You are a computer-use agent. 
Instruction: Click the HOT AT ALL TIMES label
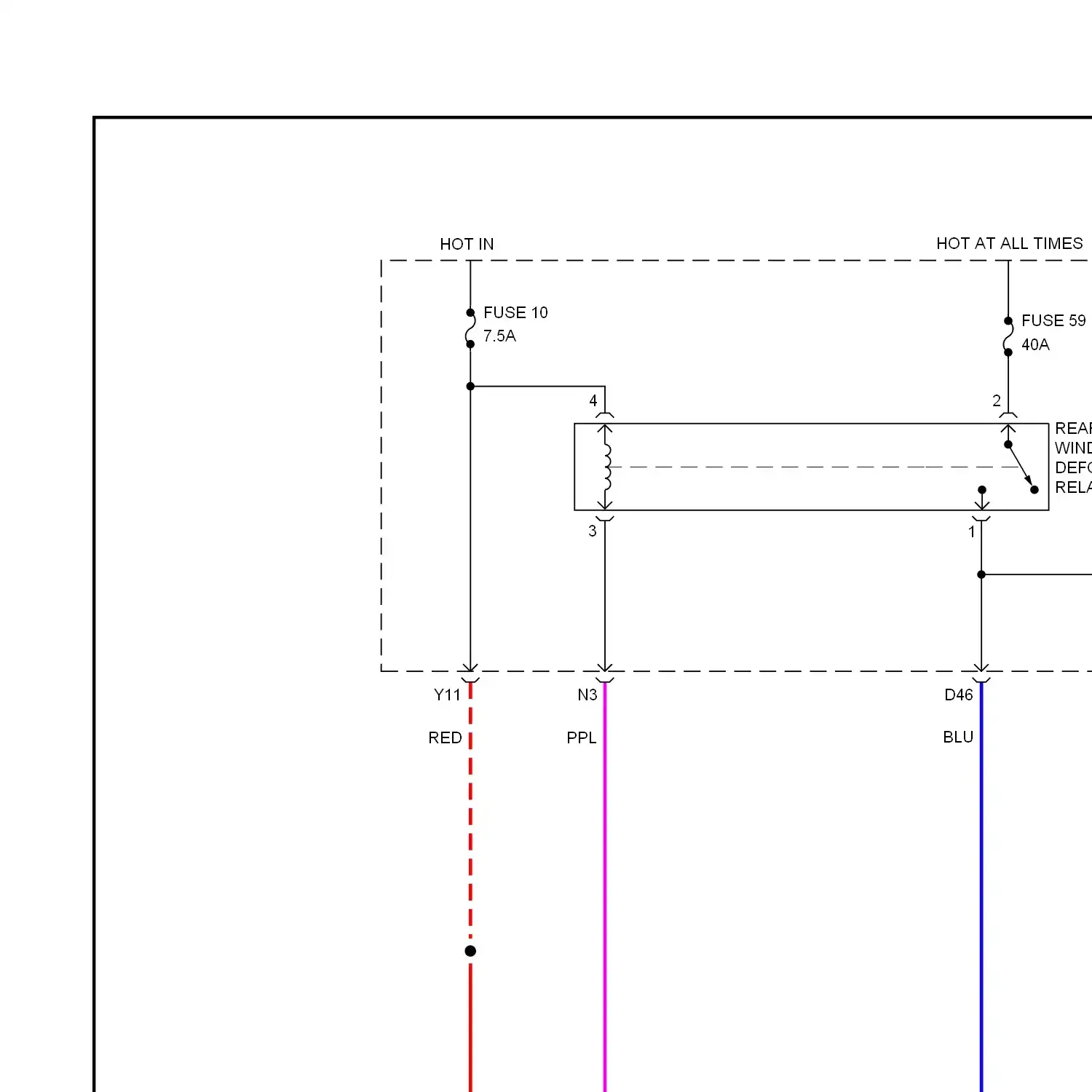coord(1009,243)
